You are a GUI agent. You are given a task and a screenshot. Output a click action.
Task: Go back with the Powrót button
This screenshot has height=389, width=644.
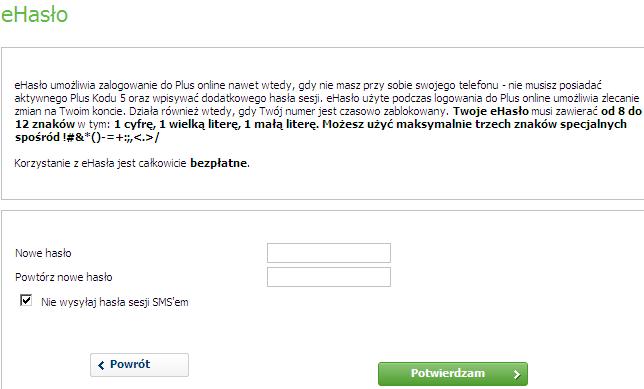(x=139, y=365)
